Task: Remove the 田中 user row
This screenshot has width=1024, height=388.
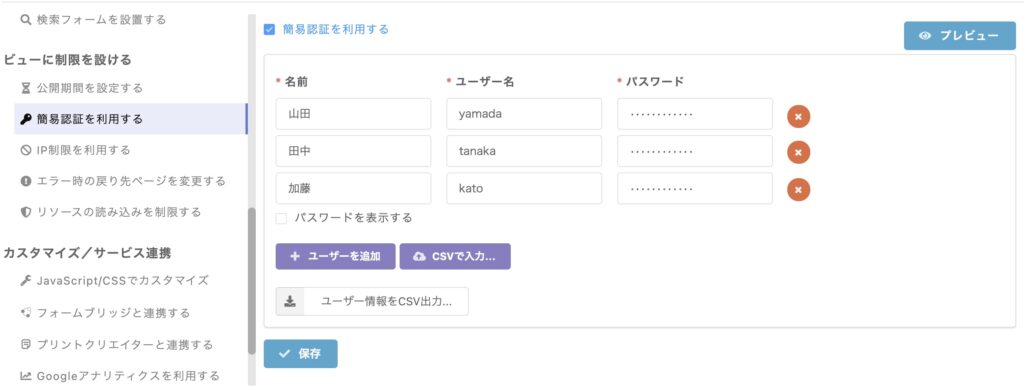Action: coord(798,152)
